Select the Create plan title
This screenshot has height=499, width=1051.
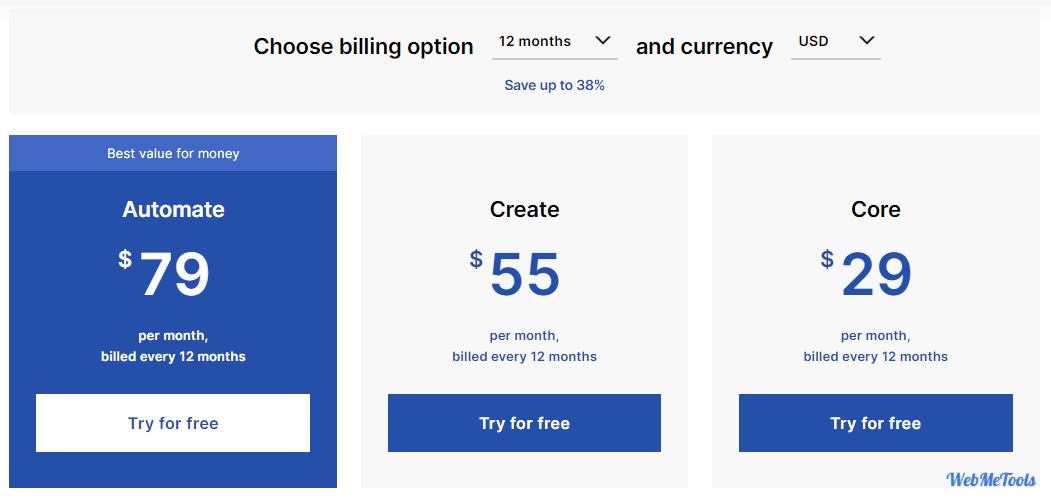(x=524, y=209)
